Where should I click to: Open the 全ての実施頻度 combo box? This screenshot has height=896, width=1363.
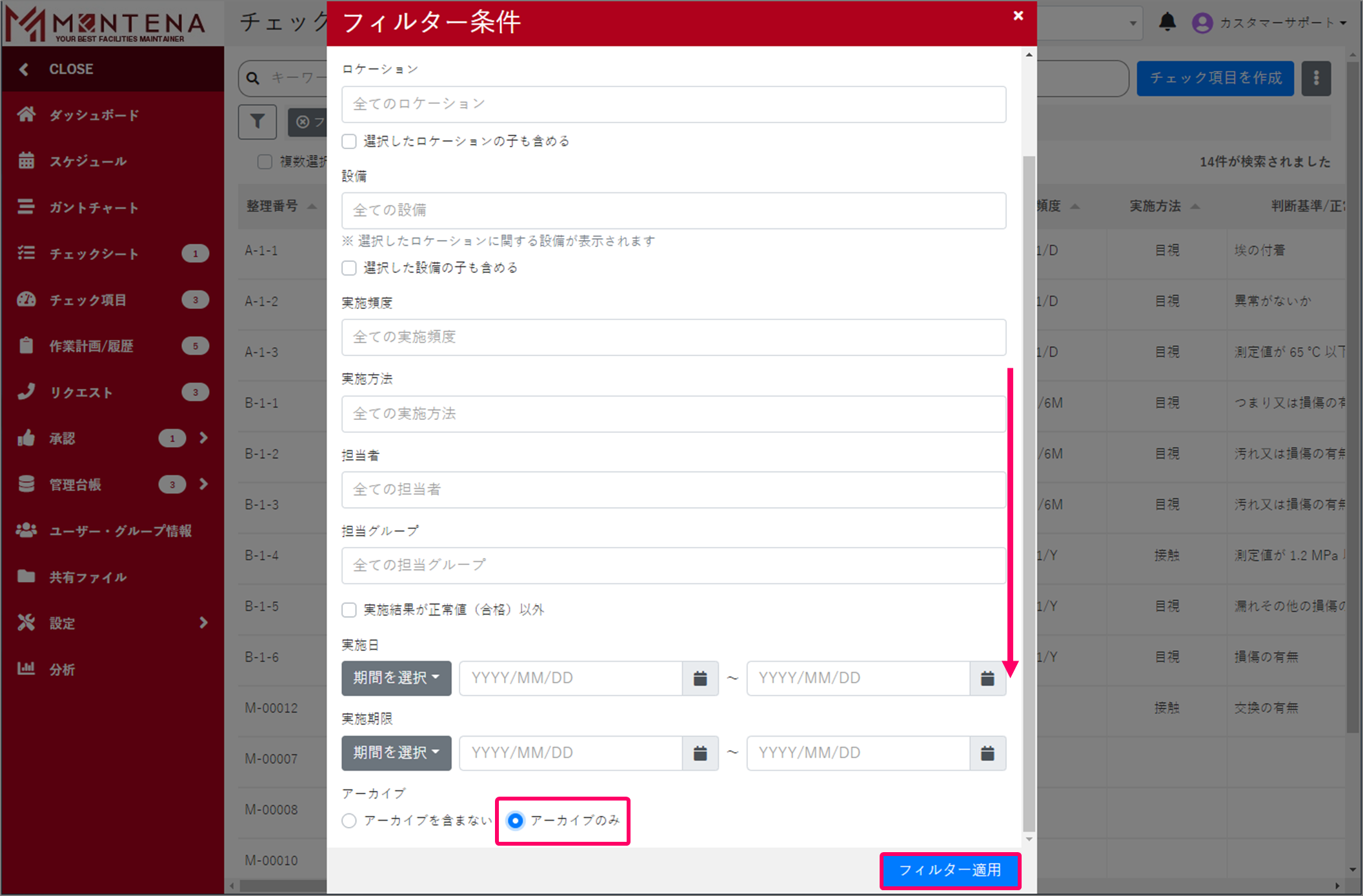pos(673,337)
